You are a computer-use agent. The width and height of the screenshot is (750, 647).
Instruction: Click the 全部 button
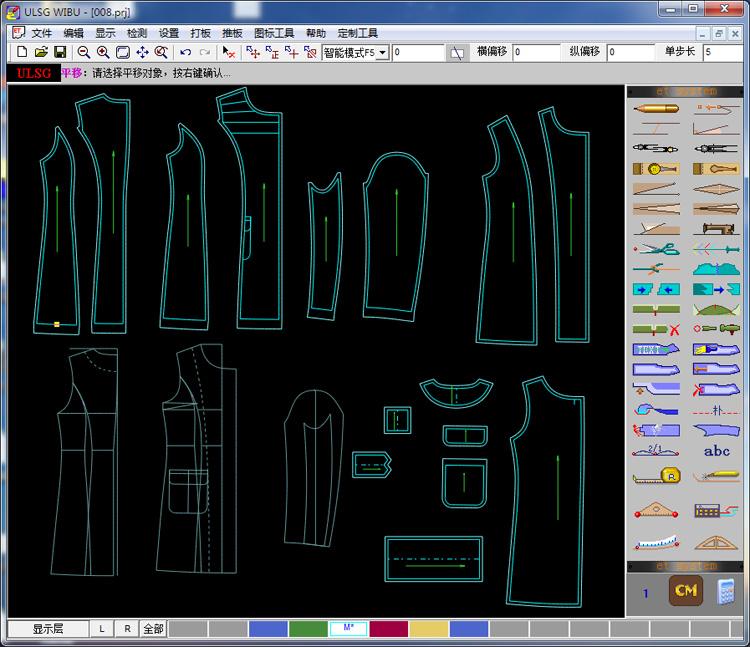pyautogui.click(x=153, y=629)
